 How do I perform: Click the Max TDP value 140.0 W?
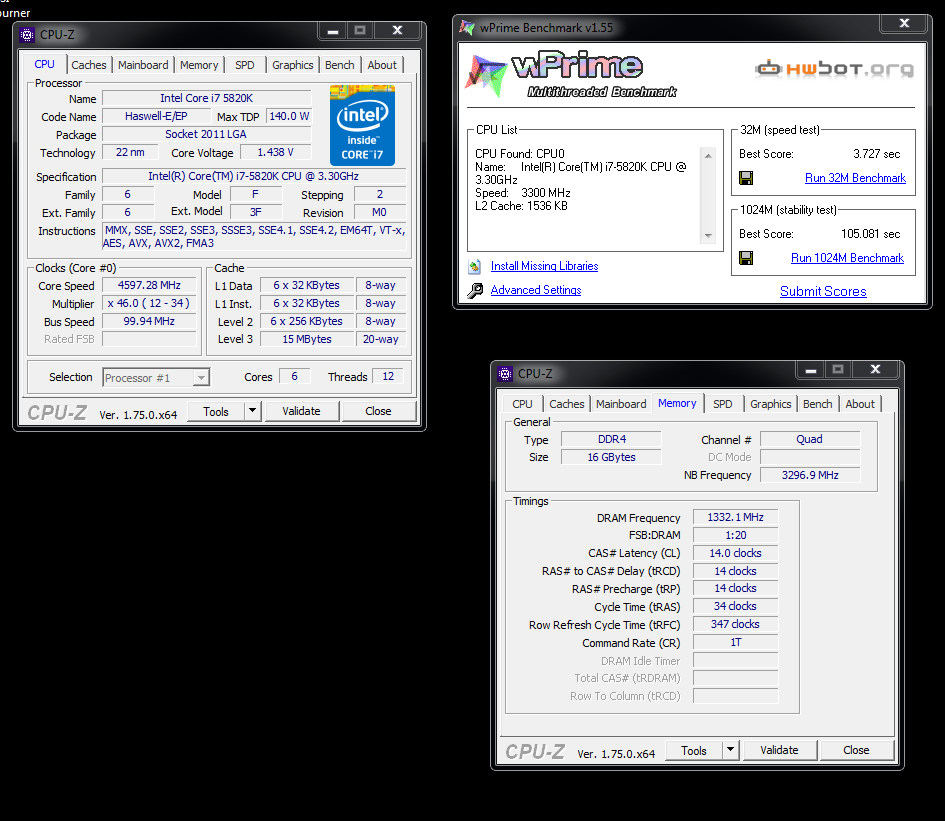click(x=289, y=116)
